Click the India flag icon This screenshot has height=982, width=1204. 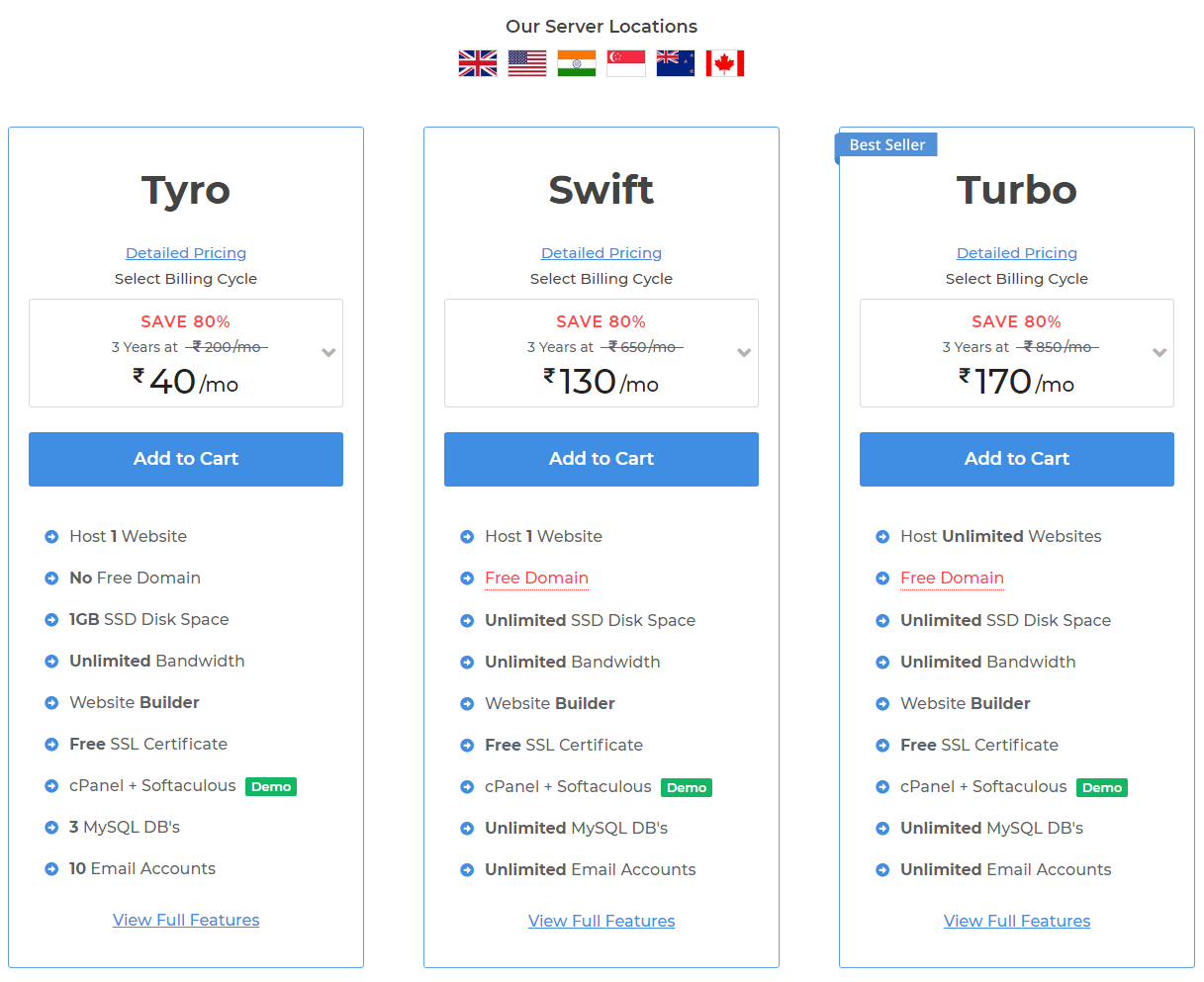tap(577, 63)
